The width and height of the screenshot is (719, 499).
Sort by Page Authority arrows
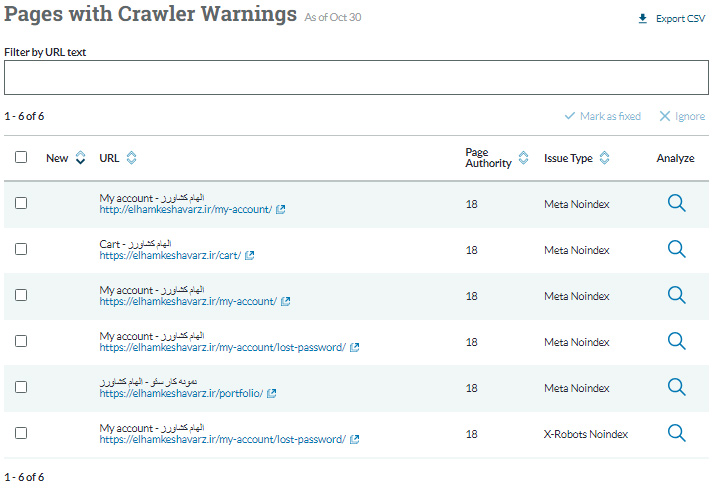[523, 158]
